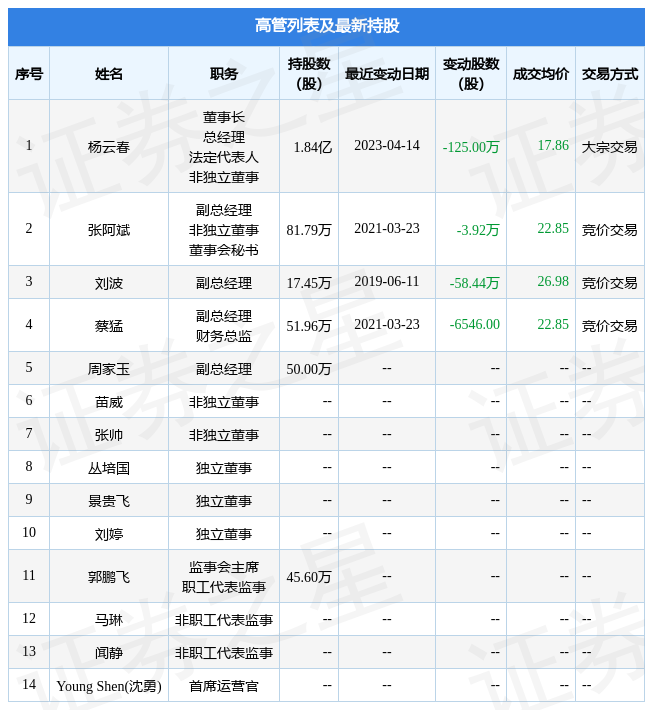Image resolution: width=645 pixels, height=710 pixels.
Task: Click 独立董事 in 丛培国's row
Action: coord(224,468)
